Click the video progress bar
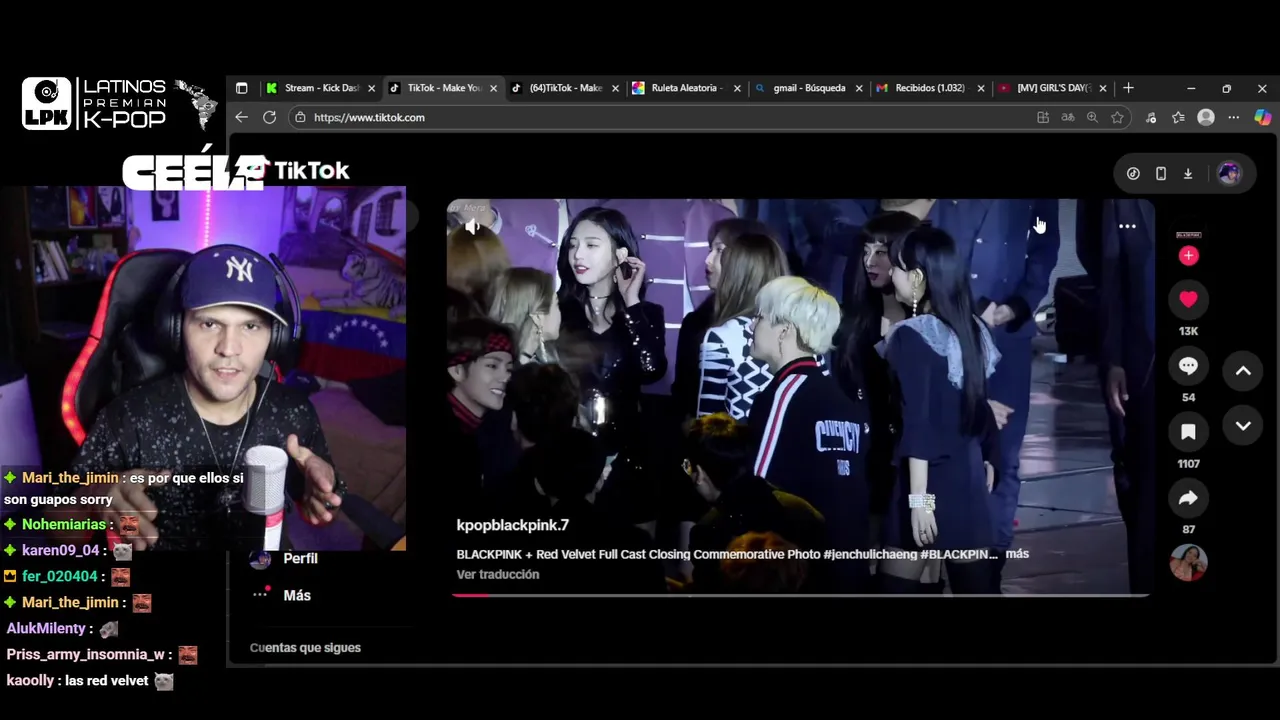This screenshot has height=720, width=1280. 800,594
